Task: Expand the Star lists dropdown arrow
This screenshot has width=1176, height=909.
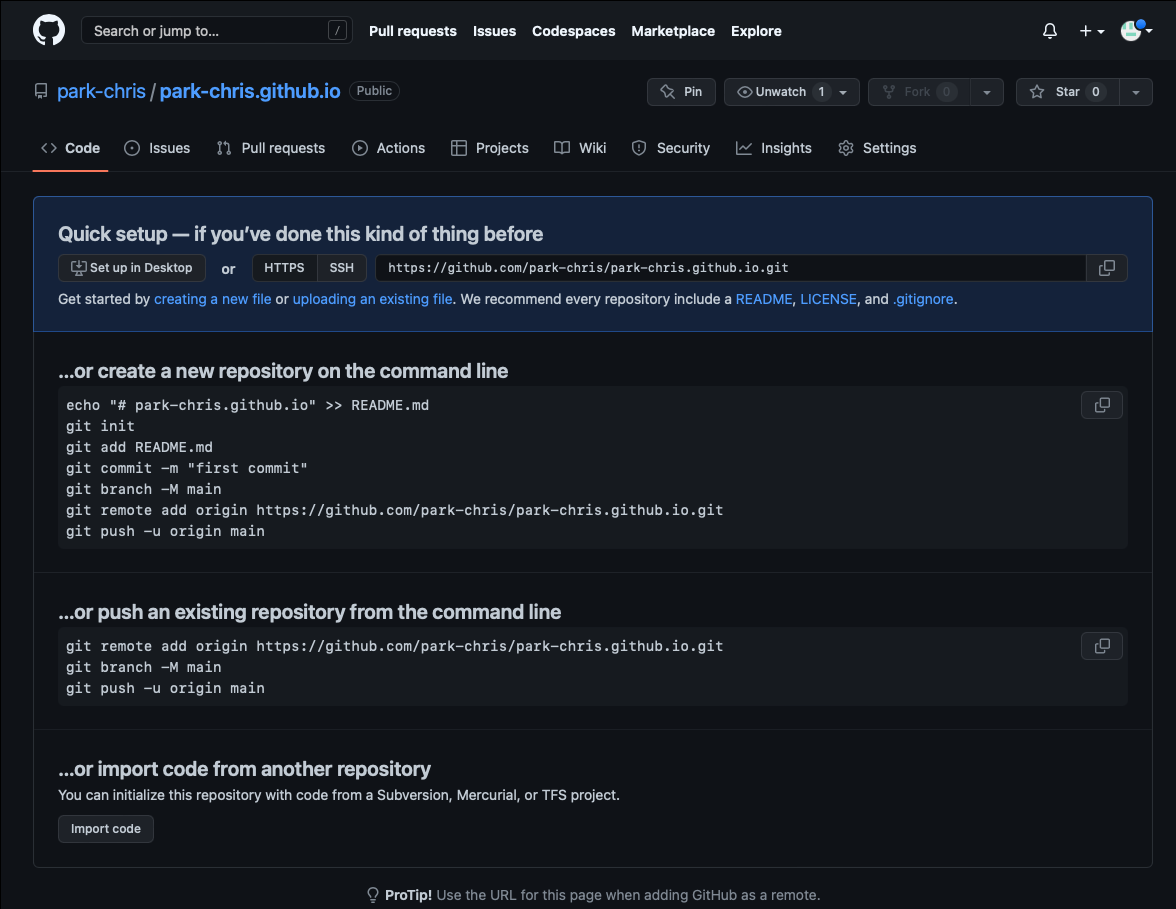Action: pos(1136,92)
